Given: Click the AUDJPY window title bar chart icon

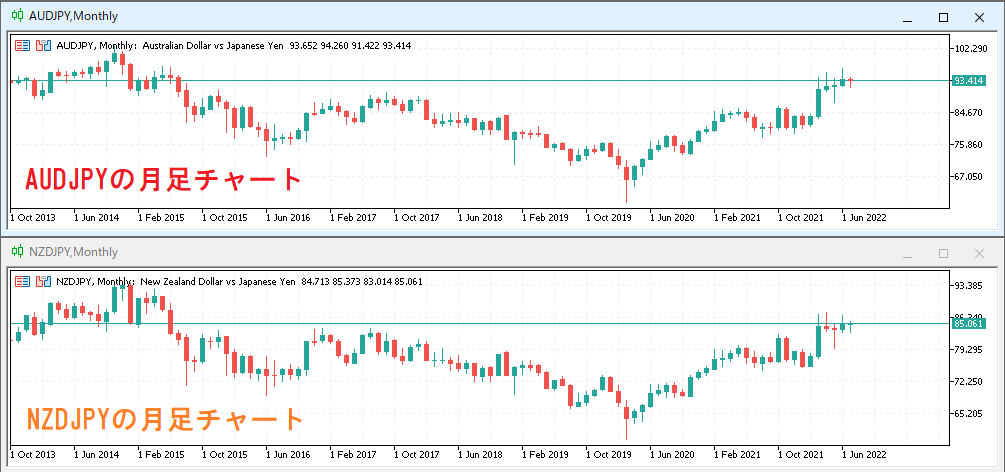Looking at the screenshot, I should coord(18,16).
